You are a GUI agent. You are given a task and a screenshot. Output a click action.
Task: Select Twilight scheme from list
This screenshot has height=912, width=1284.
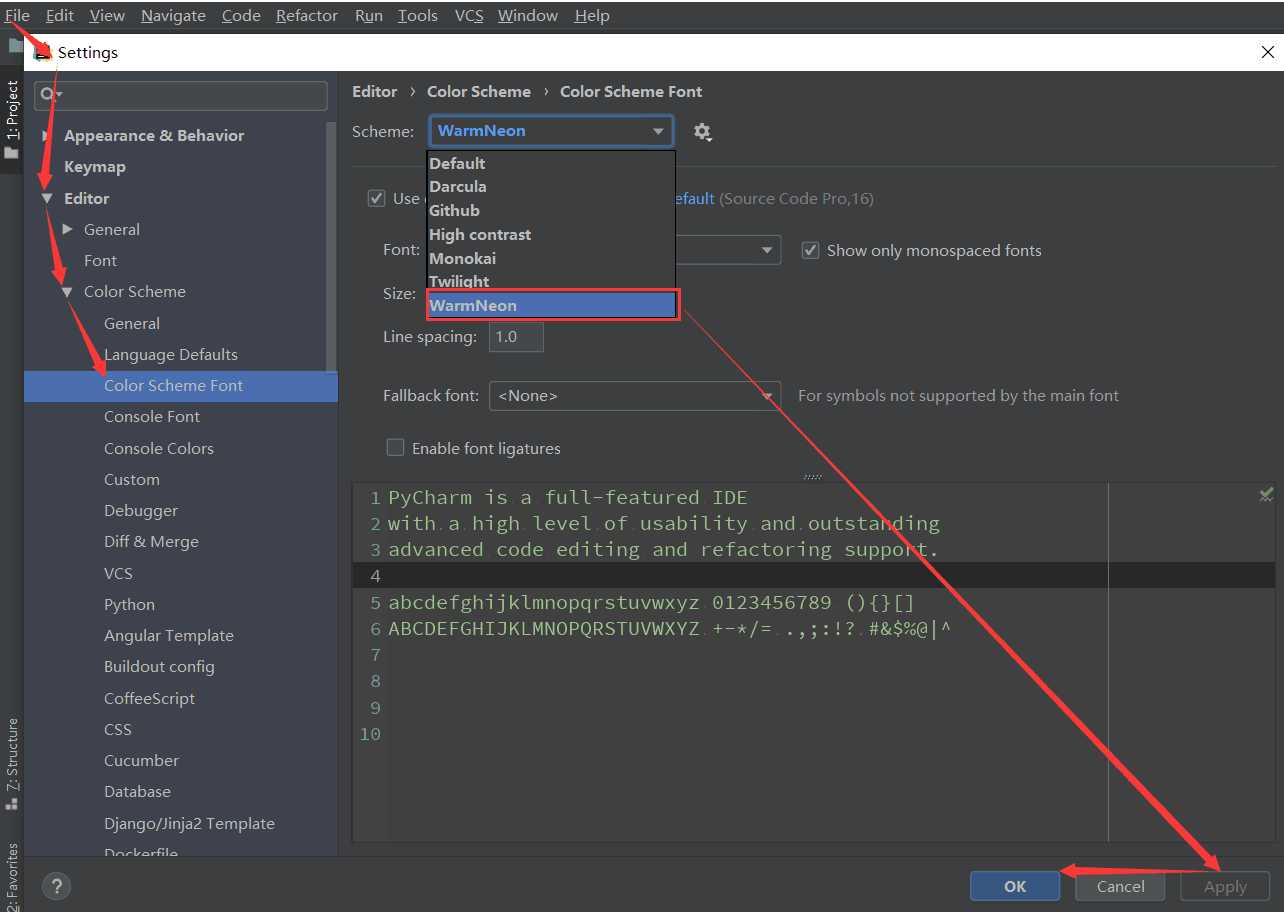click(551, 282)
